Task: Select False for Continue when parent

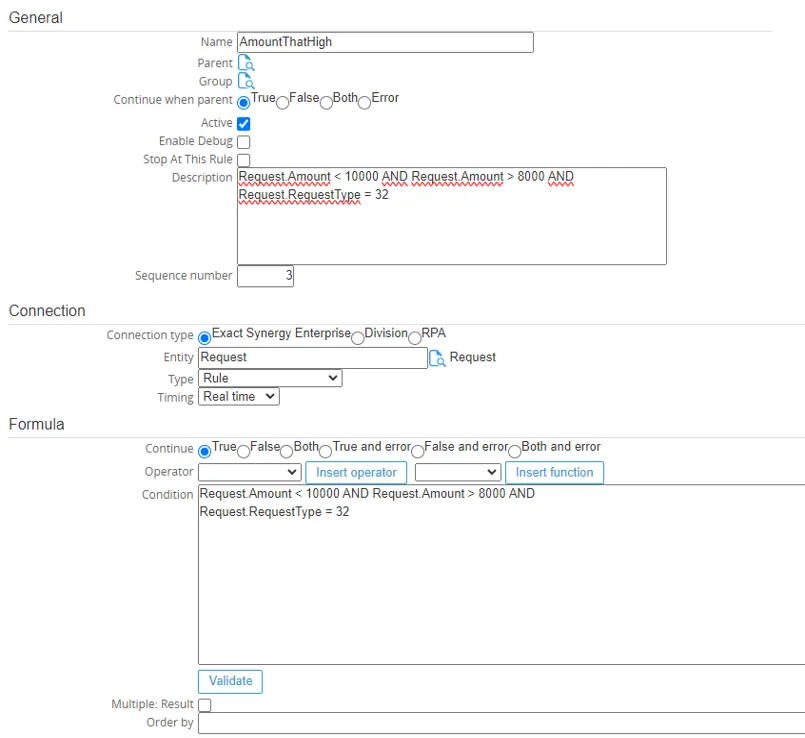Action: pos(282,102)
